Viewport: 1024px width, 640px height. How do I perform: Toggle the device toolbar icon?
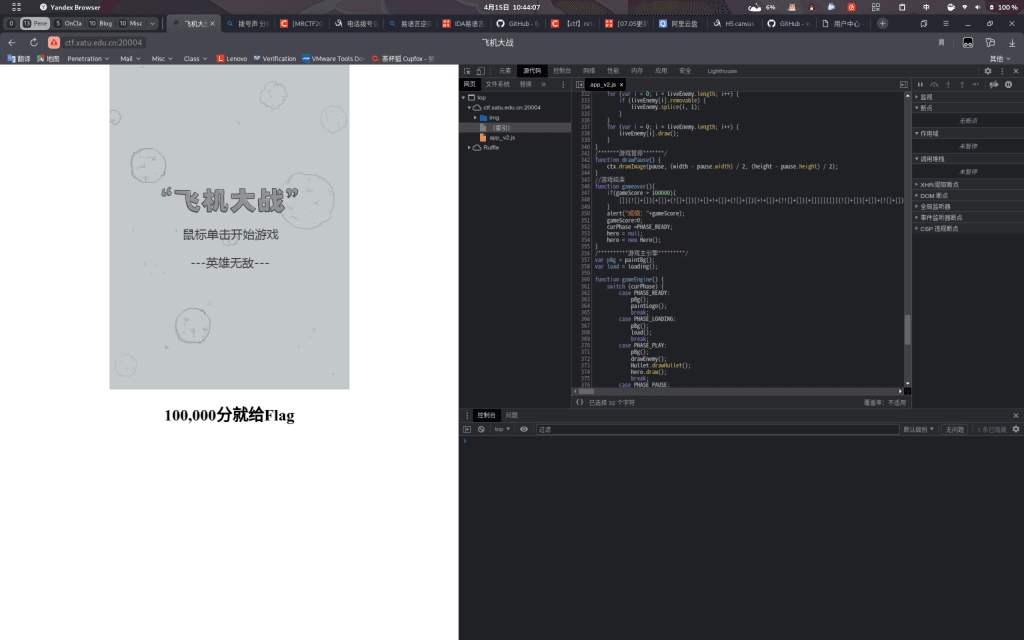pyautogui.click(x=481, y=71)
